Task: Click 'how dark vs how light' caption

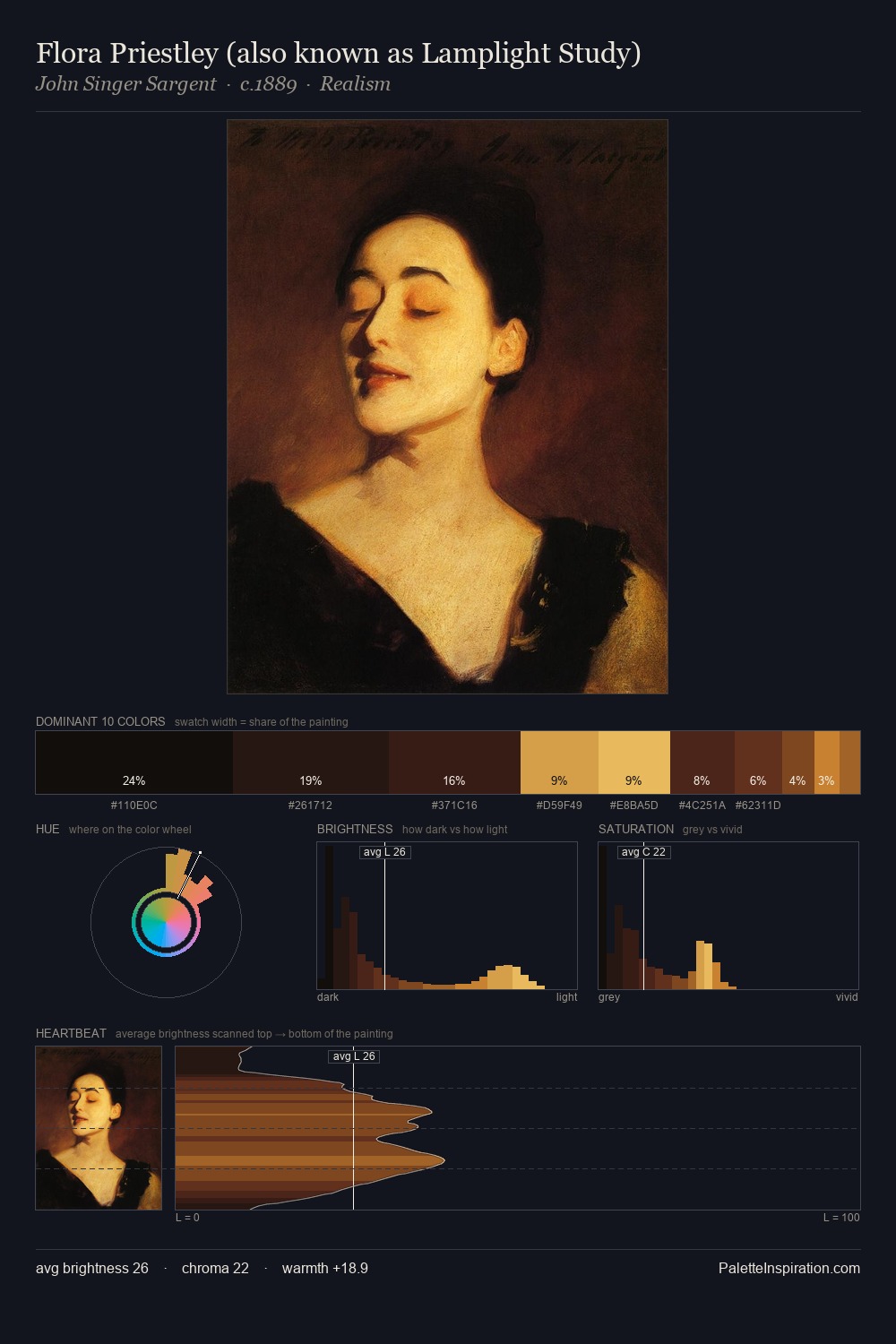Action: 455,830
